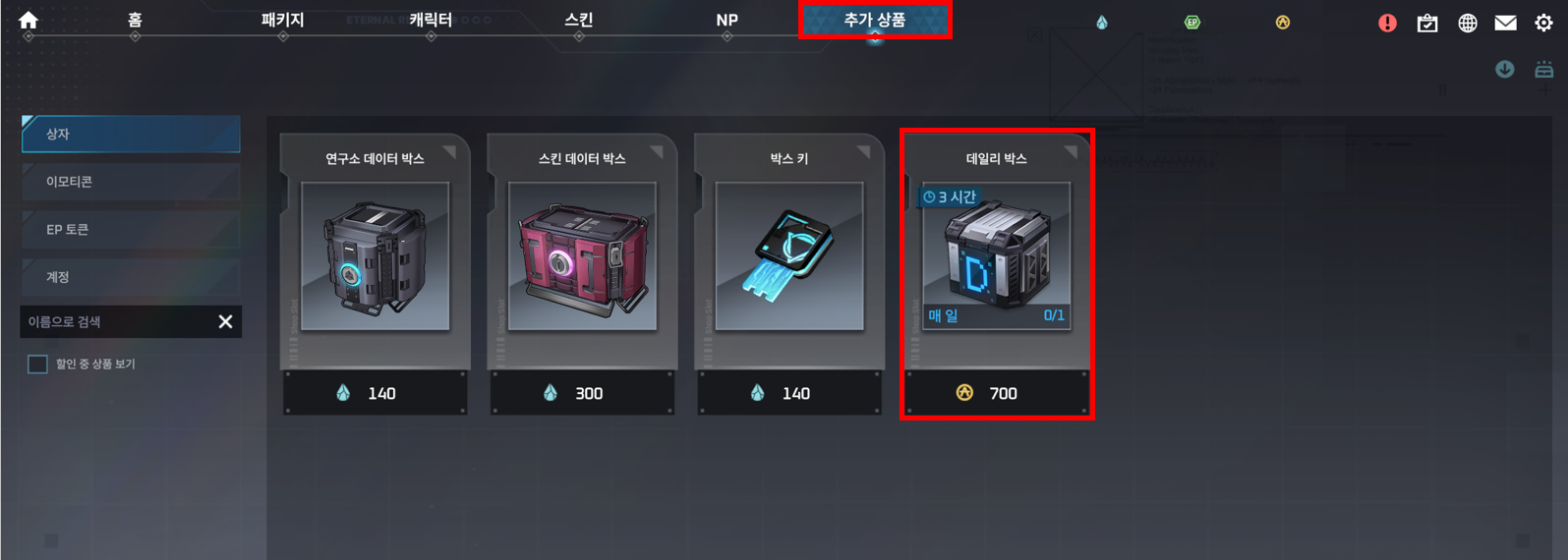Screen dimensions: 1568x560
Task: Open the 추가 상품 tab
Action: 875,20
